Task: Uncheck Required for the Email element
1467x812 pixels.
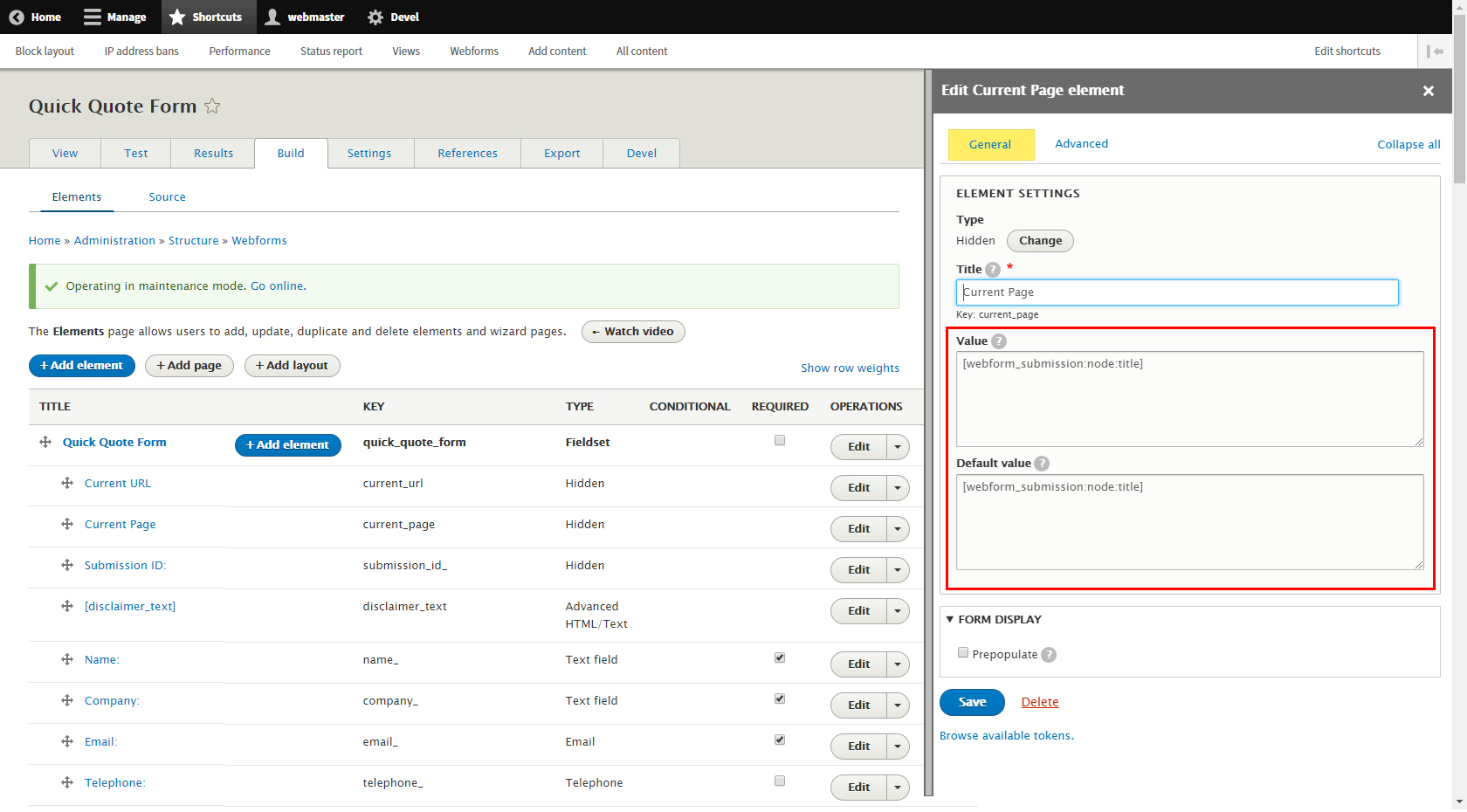Action: [x=779, y=740]
